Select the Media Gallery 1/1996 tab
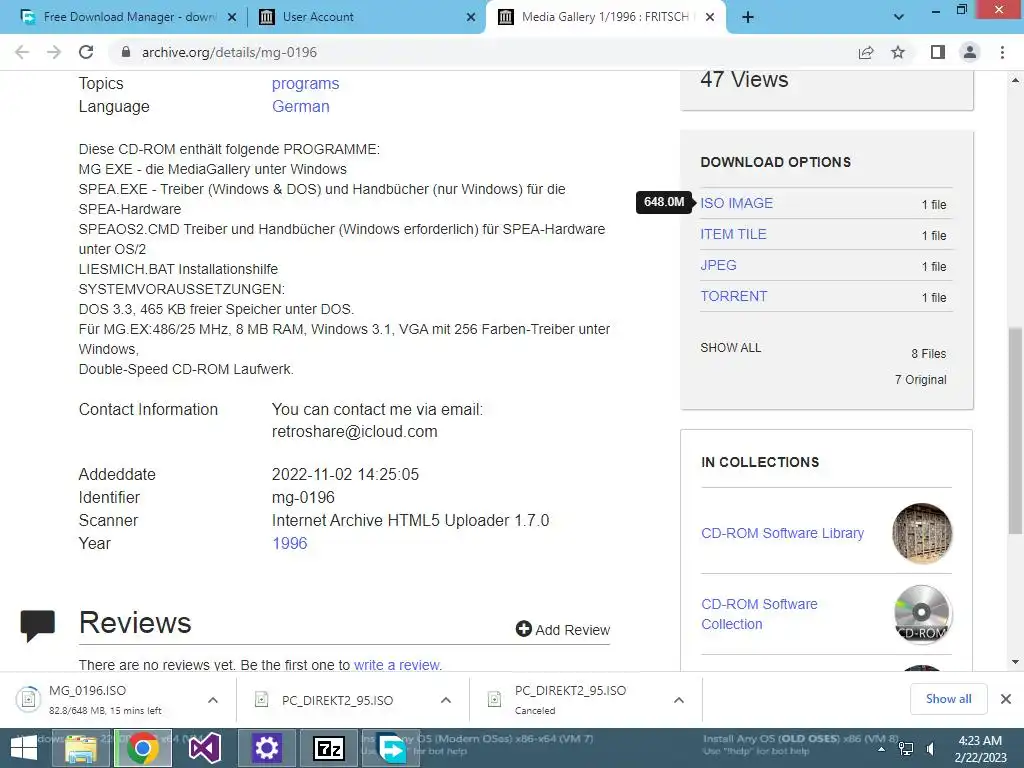 click(604, 17)
